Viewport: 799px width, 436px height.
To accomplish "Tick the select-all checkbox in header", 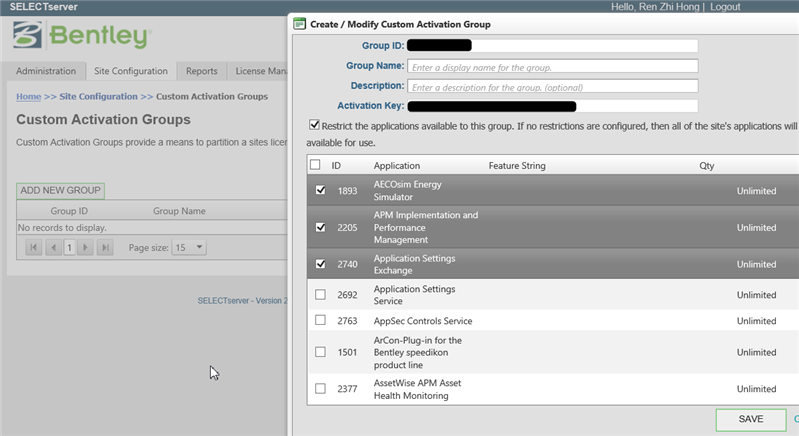I will [316, 165].
